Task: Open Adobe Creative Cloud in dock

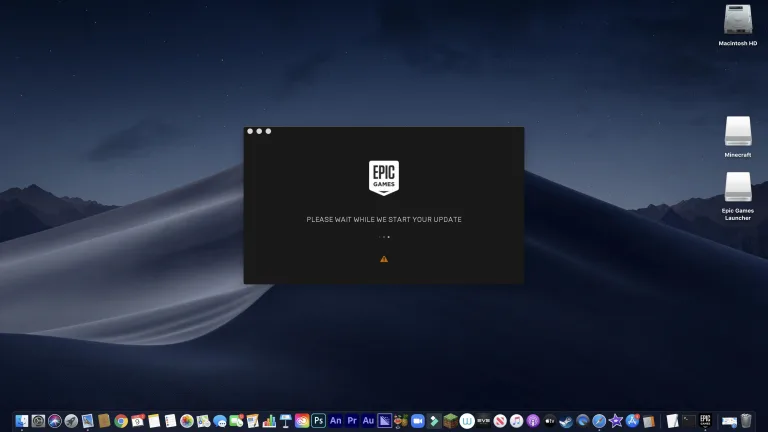Action: 302,421
